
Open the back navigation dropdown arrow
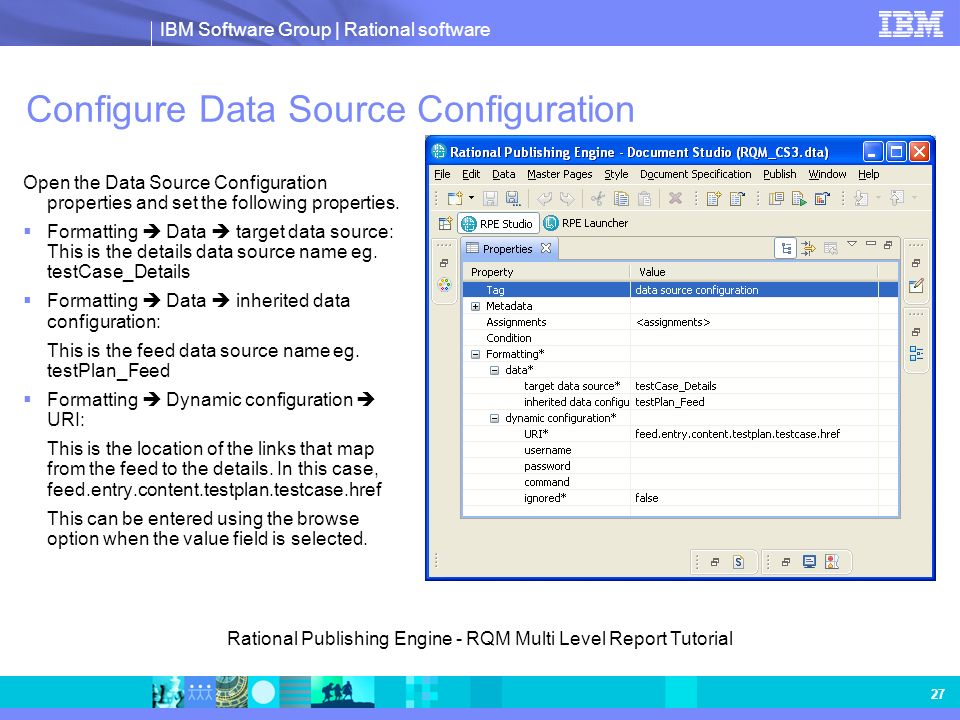(879, 198)
